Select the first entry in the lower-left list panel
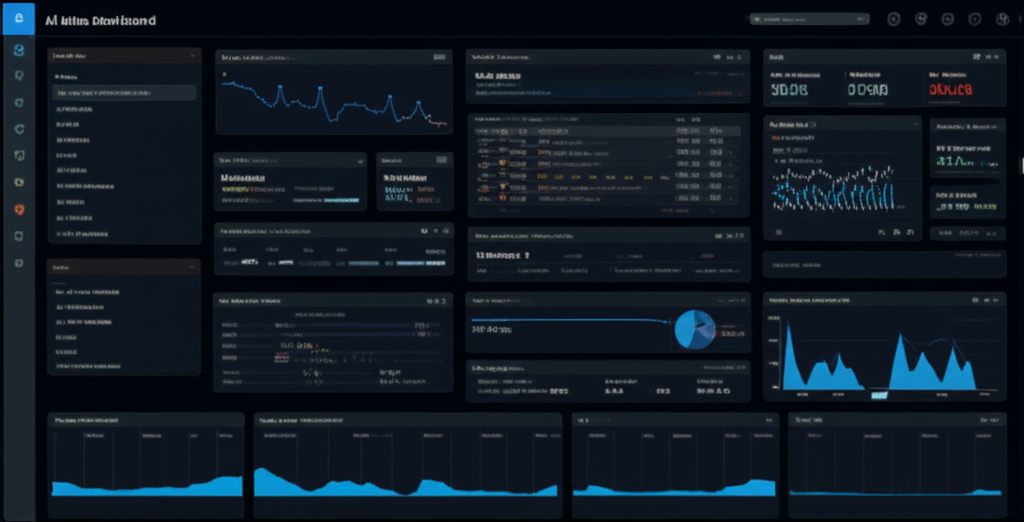1024x522 pixels. (90, 292)
